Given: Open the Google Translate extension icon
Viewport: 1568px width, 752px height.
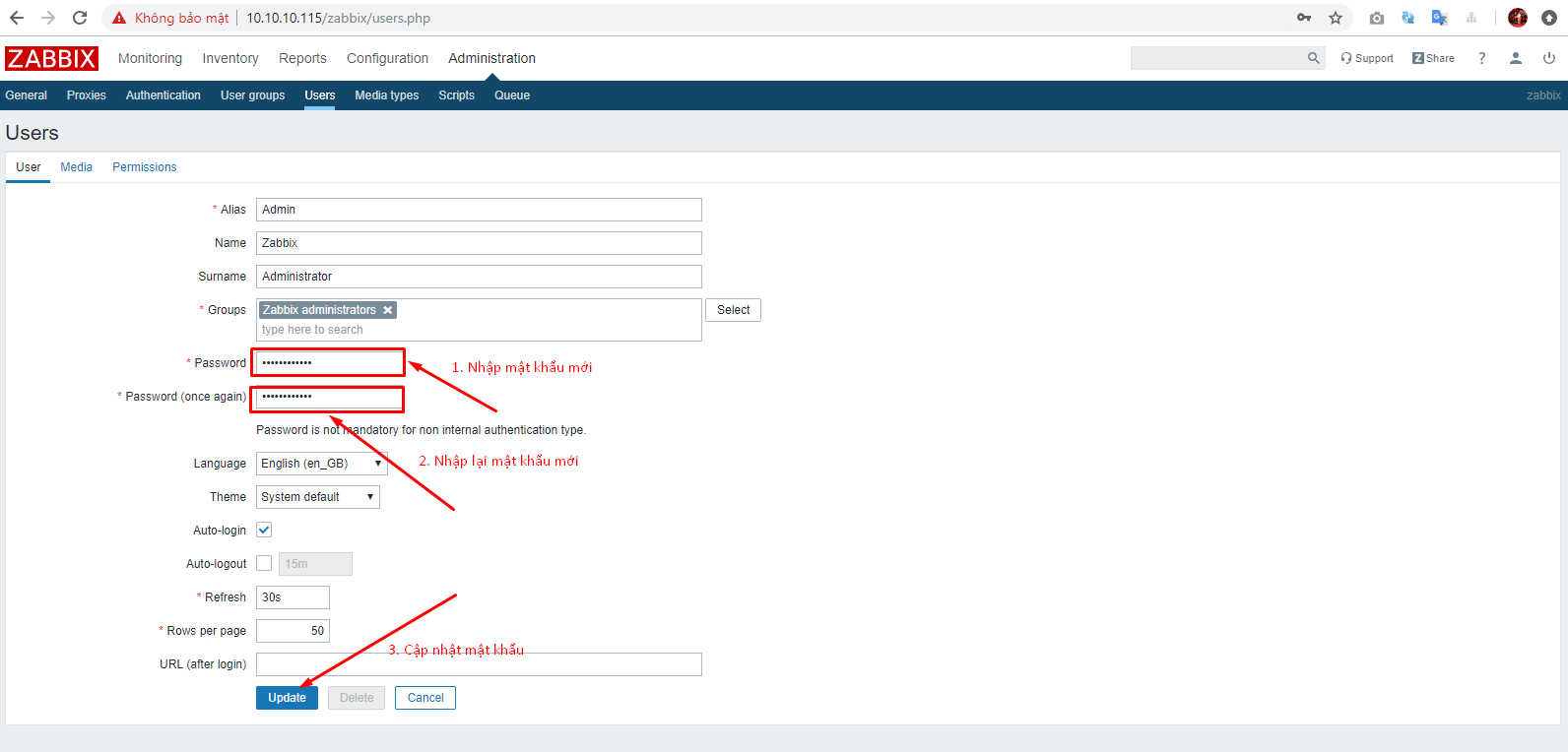Looking at the screenshot, I should 1440,18.
